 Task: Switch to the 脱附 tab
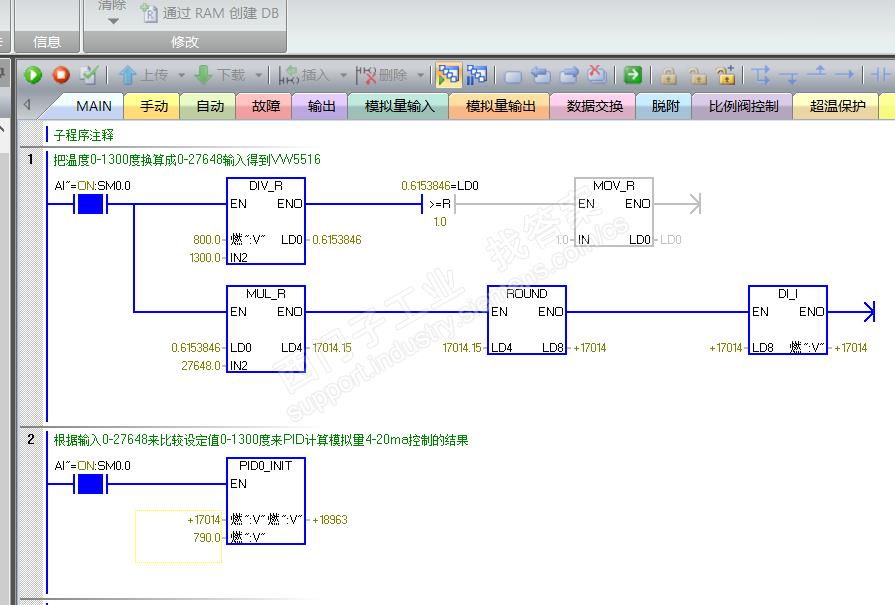pyautogui.click(x=665, y=106)
